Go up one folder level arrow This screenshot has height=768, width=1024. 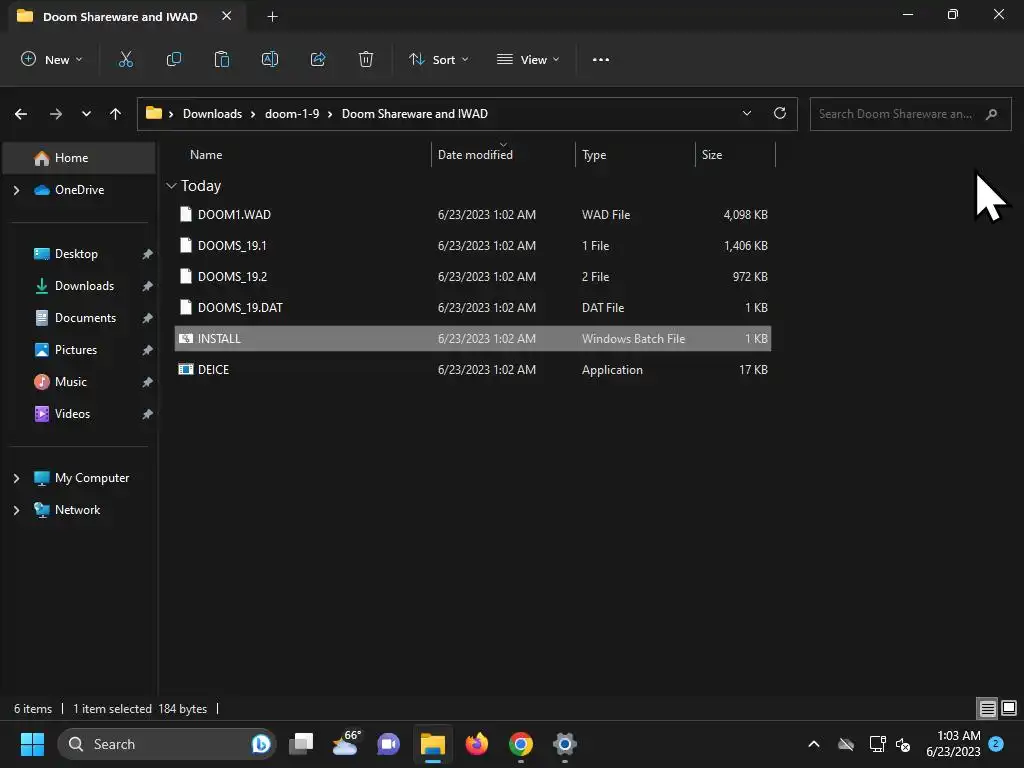(x=116, y=114)
